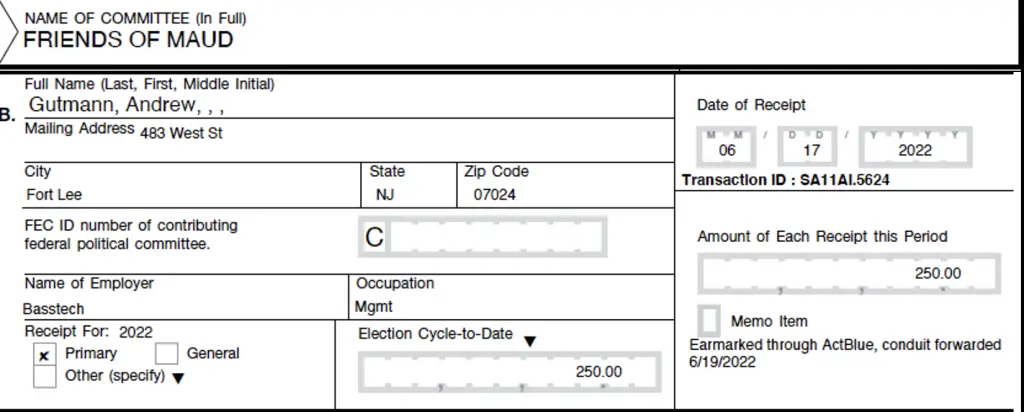Viewport: 1024px width, 412px height.
Task: Tick the General election checkbox
Action: coord(167,353)
